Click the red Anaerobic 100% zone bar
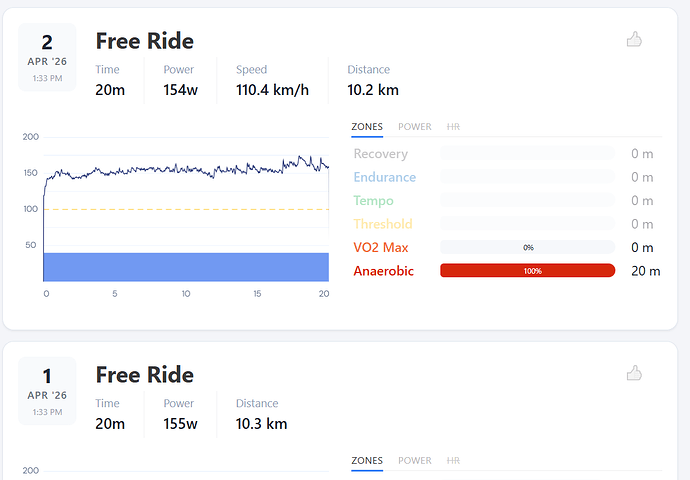Image resolution: width=690 pixels, height=480 pixels. pyautogui.click(x=527, y=271)
